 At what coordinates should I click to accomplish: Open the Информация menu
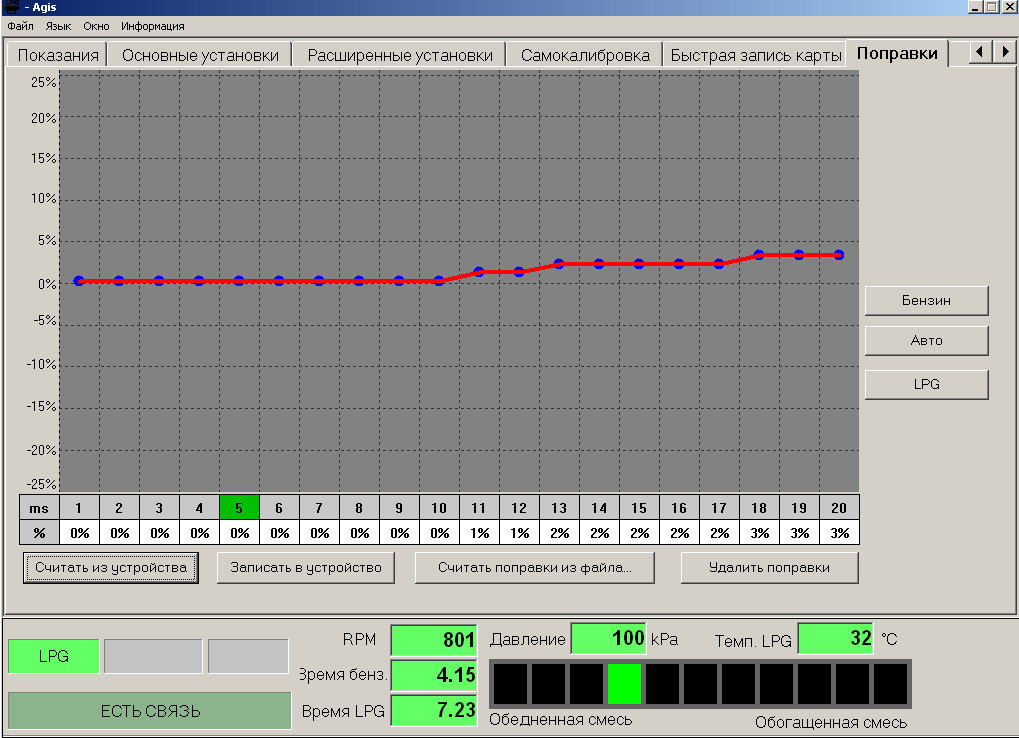tap(152, 26)
